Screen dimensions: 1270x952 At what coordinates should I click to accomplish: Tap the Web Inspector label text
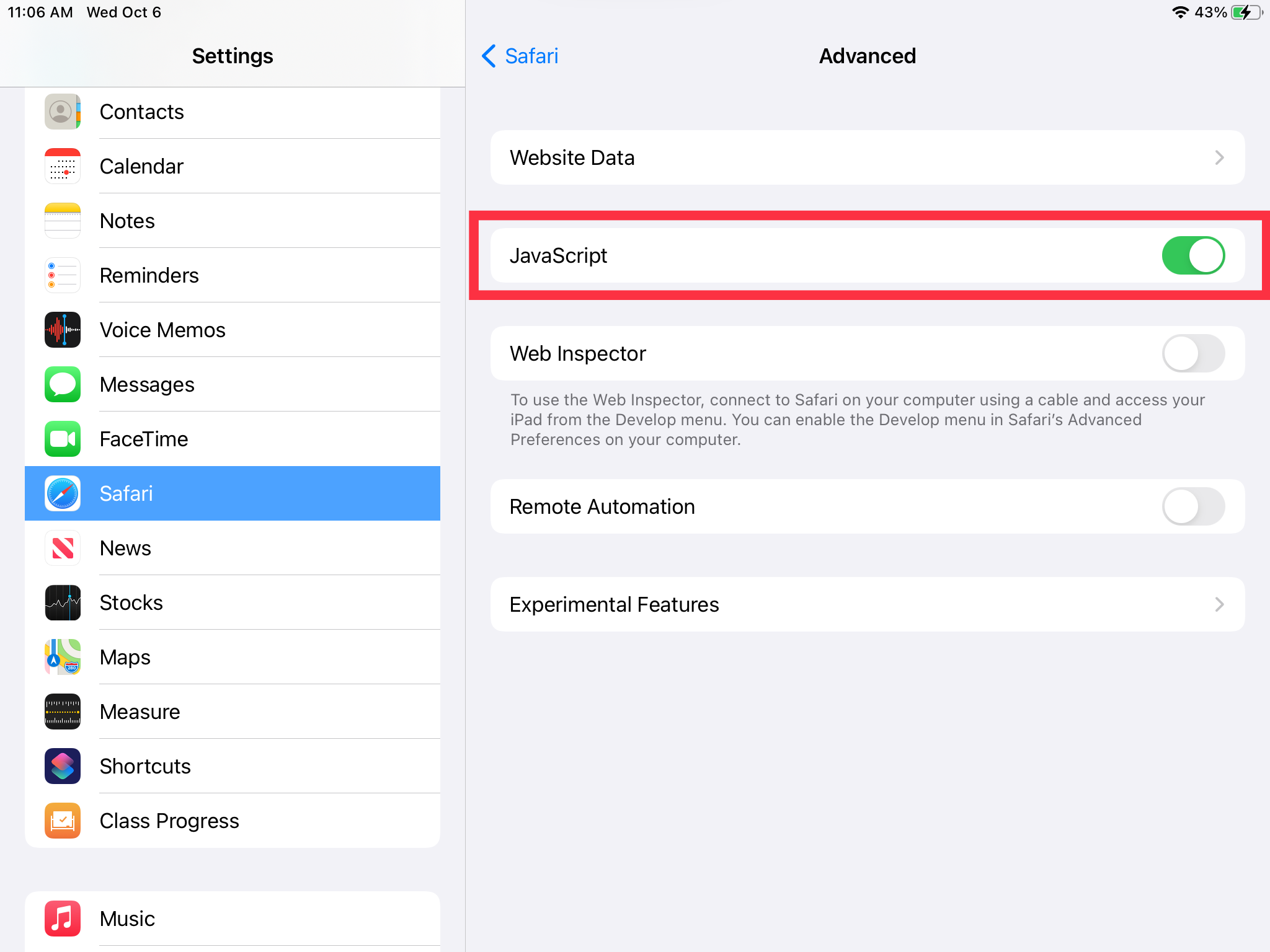tap(578, 353)
